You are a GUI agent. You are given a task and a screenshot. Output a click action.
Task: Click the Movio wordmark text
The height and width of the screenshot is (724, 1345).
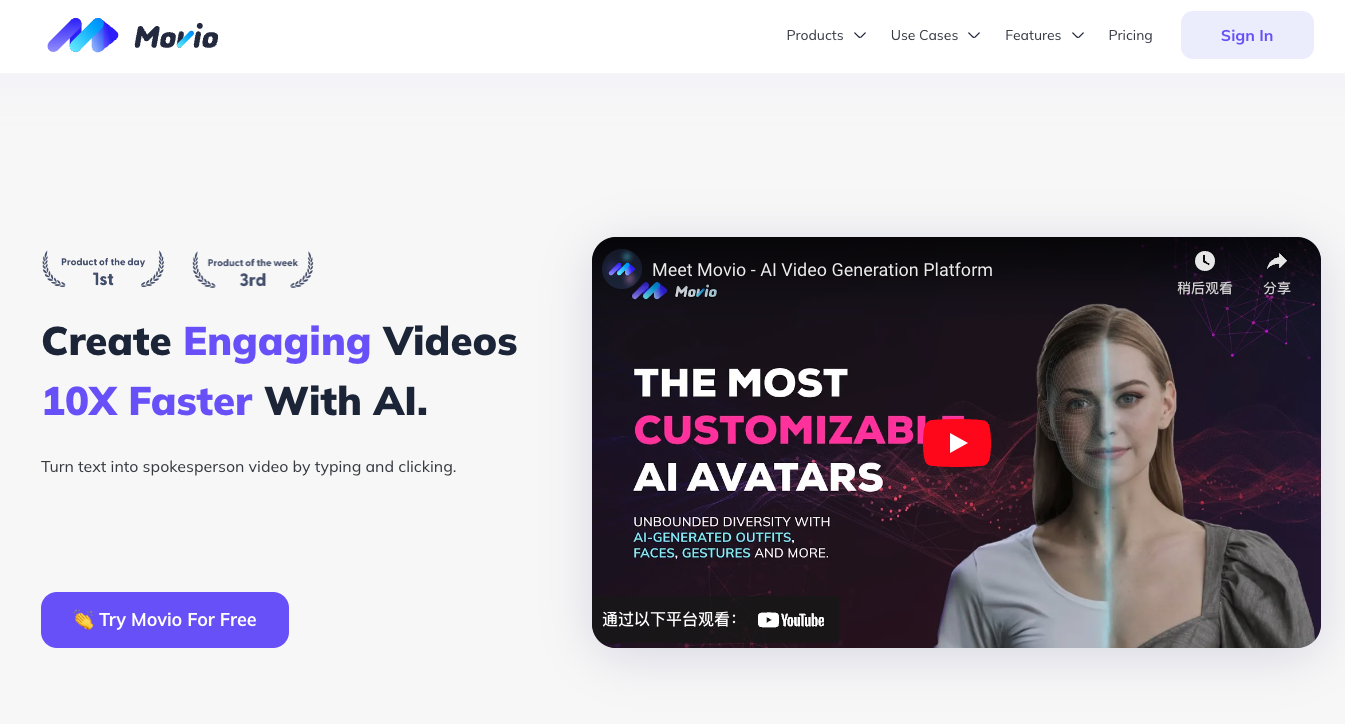click(x=176, y=37)
